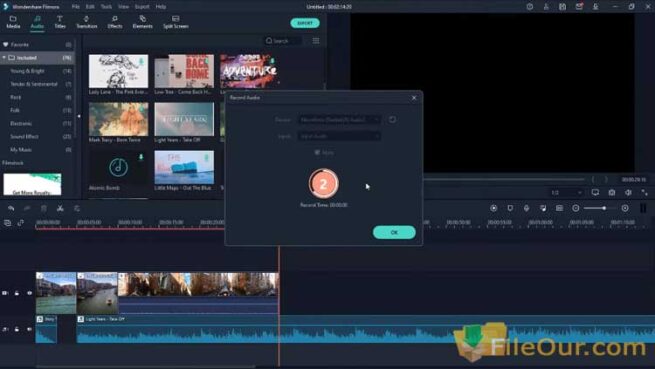This screenshot has height=369, width=655.
Task: Close the Record Audio dialog
Action: [414, 98]
